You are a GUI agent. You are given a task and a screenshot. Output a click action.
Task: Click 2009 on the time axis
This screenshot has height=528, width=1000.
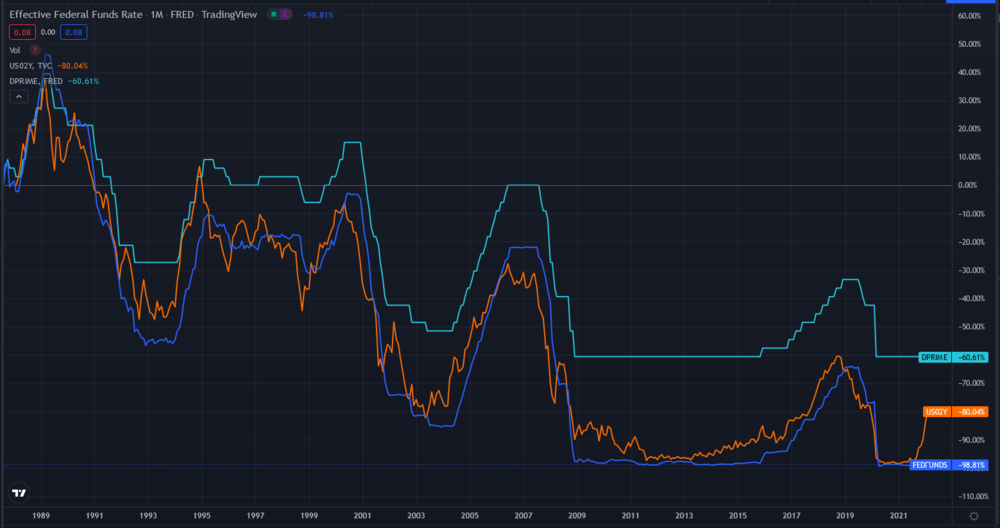tap(576, 515)
